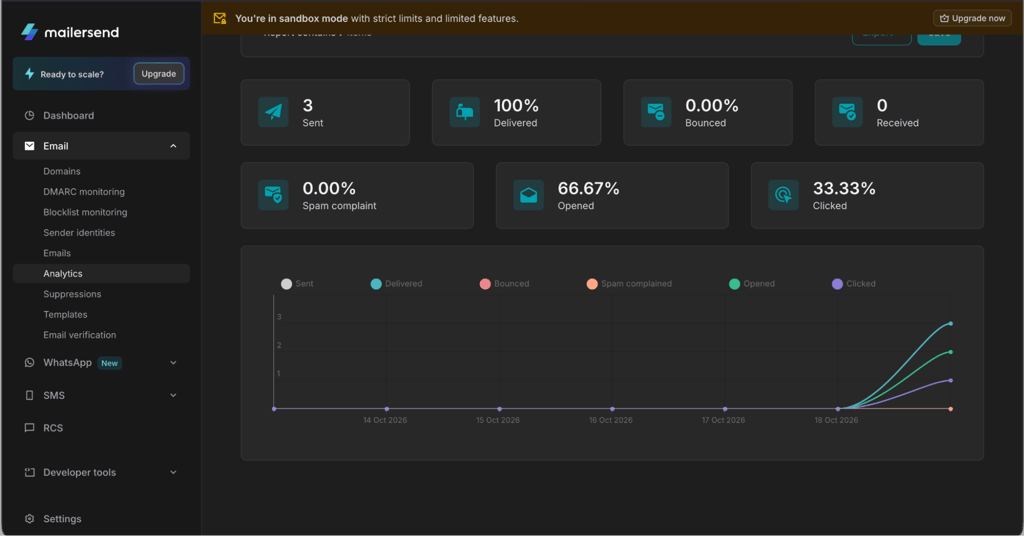
Task: Select the Analytics menu item
Action: click(x=101, y=274)
